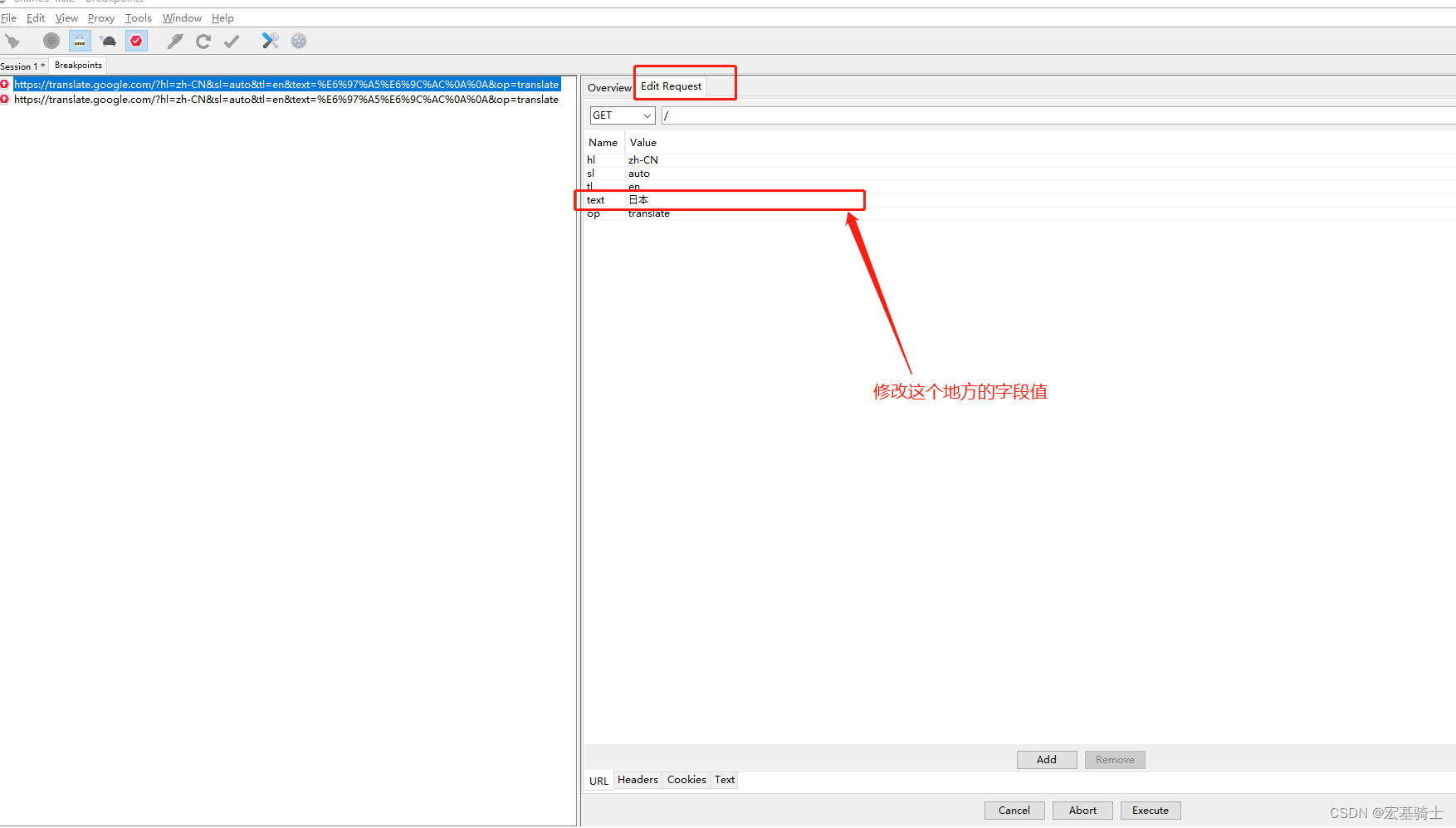
Task: Click the Abort button
Action: tap(1082, 811)
